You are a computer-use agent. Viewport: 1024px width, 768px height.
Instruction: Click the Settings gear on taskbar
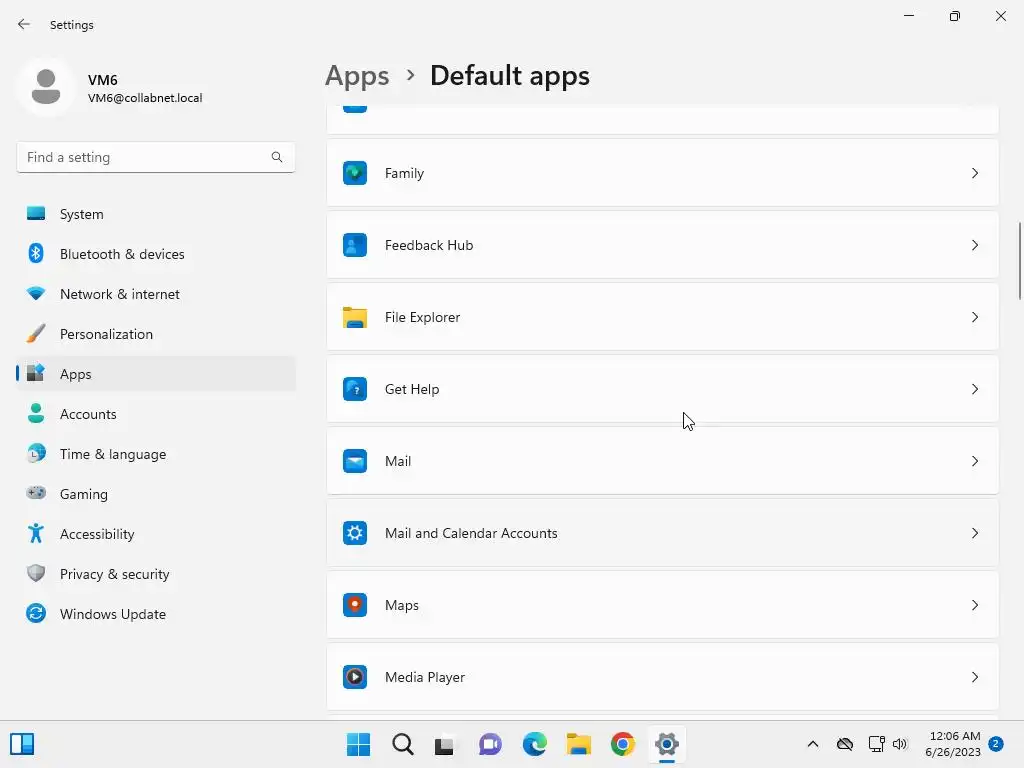click(667, 744)
